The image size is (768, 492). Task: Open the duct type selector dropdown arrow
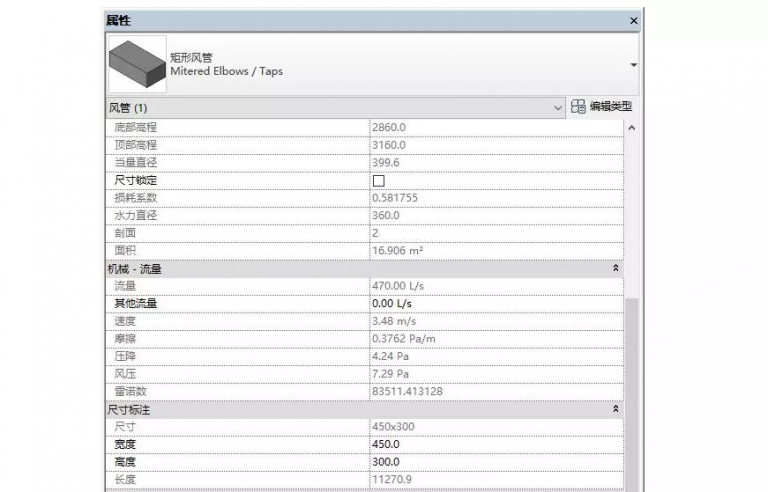pos(633,65)
